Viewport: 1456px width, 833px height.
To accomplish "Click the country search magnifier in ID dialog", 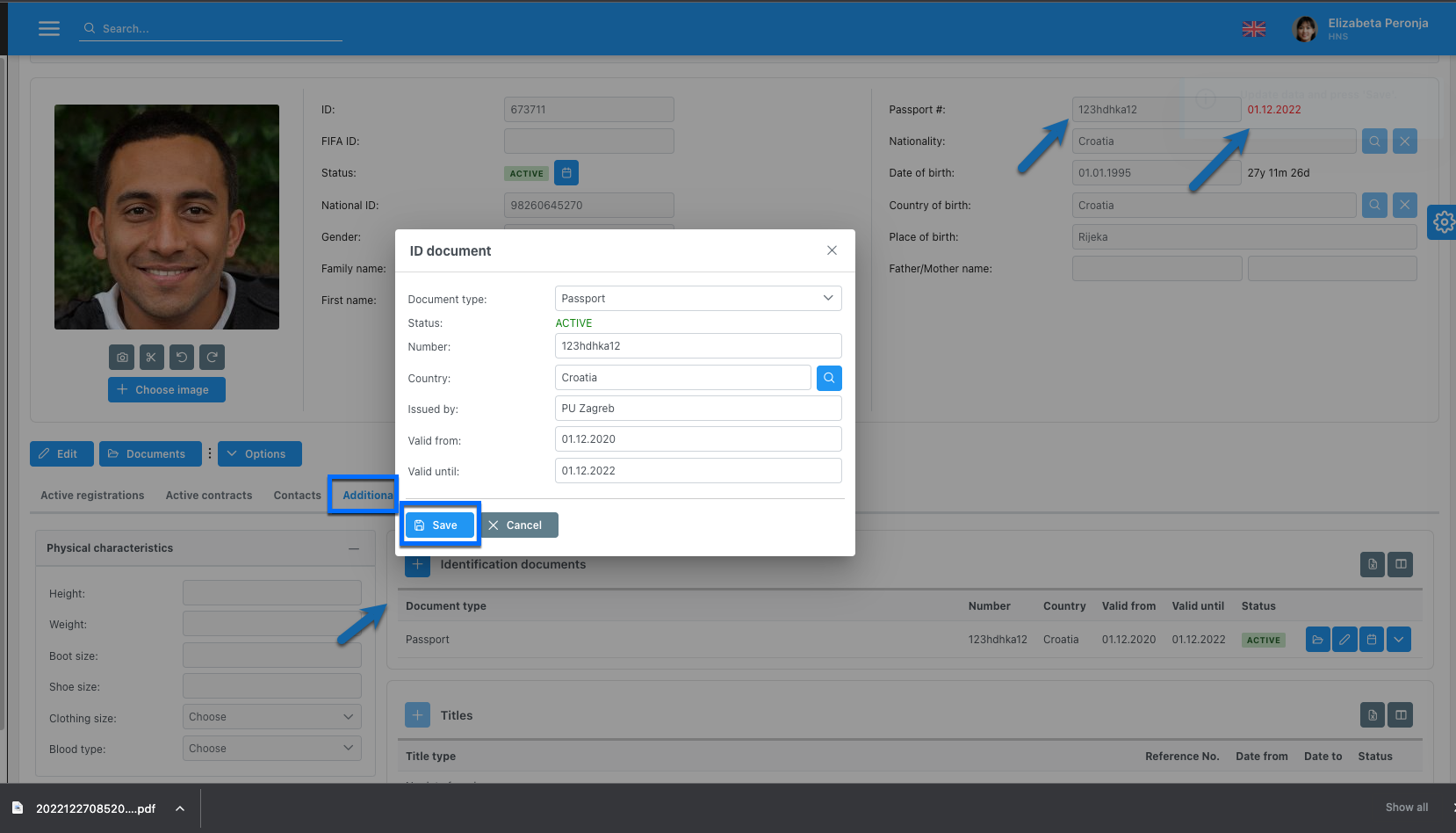I will tap(829, 378).
